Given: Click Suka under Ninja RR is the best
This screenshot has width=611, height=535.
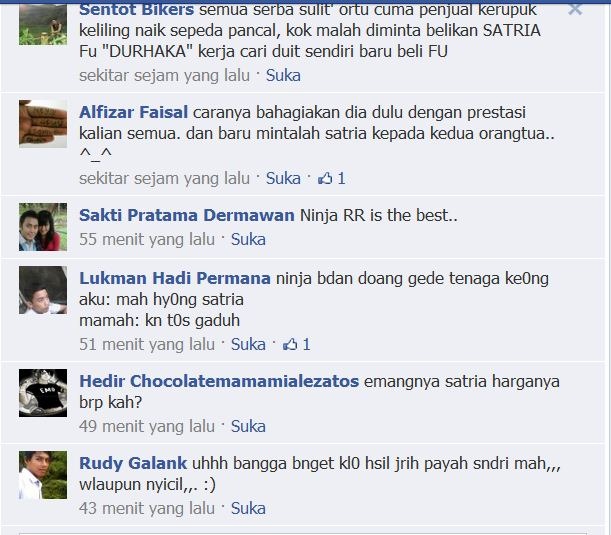Looking at the screenshot, I should tap(248, 239).
